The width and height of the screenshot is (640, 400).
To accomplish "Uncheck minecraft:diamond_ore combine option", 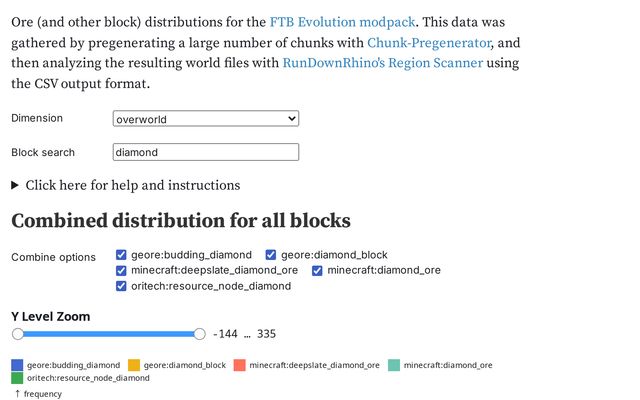I will click(x=317, y=271).
